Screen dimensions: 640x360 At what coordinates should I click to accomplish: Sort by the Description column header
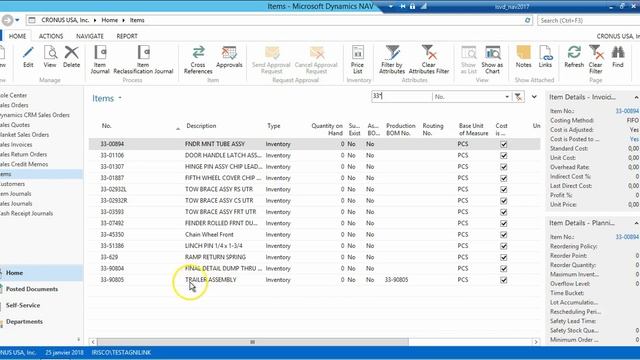[201, 126]
